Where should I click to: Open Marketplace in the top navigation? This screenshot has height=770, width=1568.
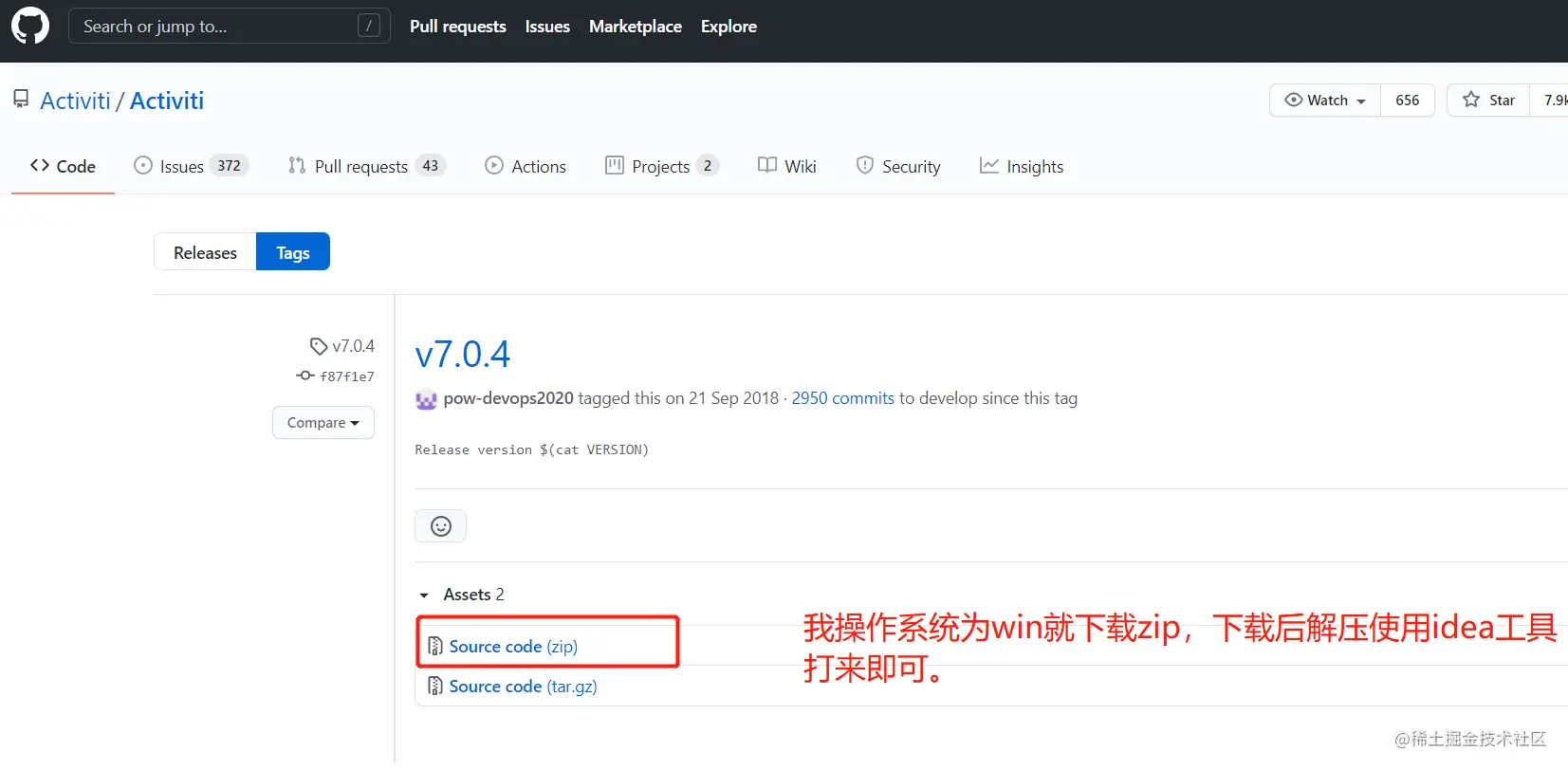(636, 27)
